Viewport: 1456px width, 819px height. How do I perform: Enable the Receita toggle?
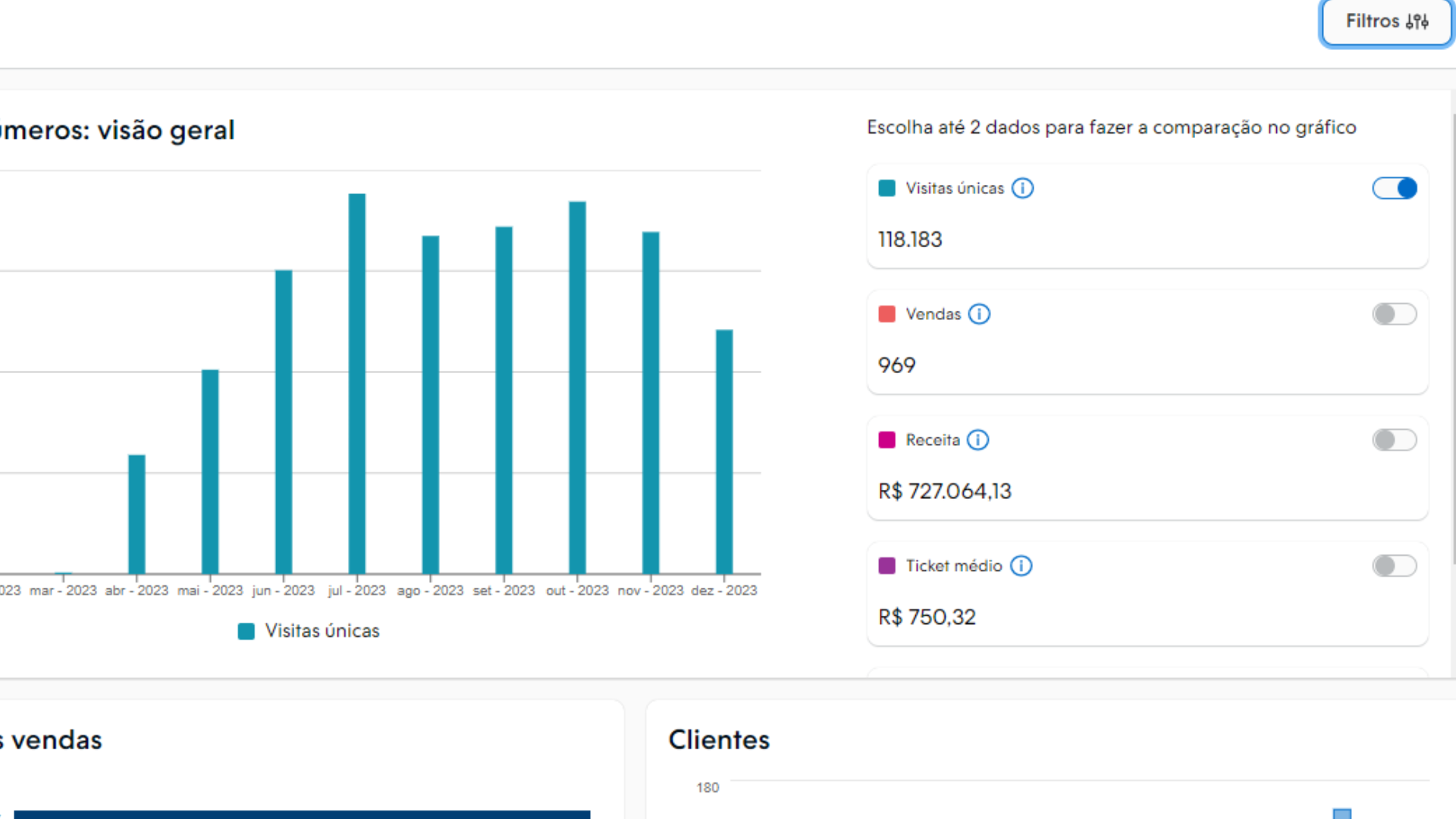pos(1395,440)
